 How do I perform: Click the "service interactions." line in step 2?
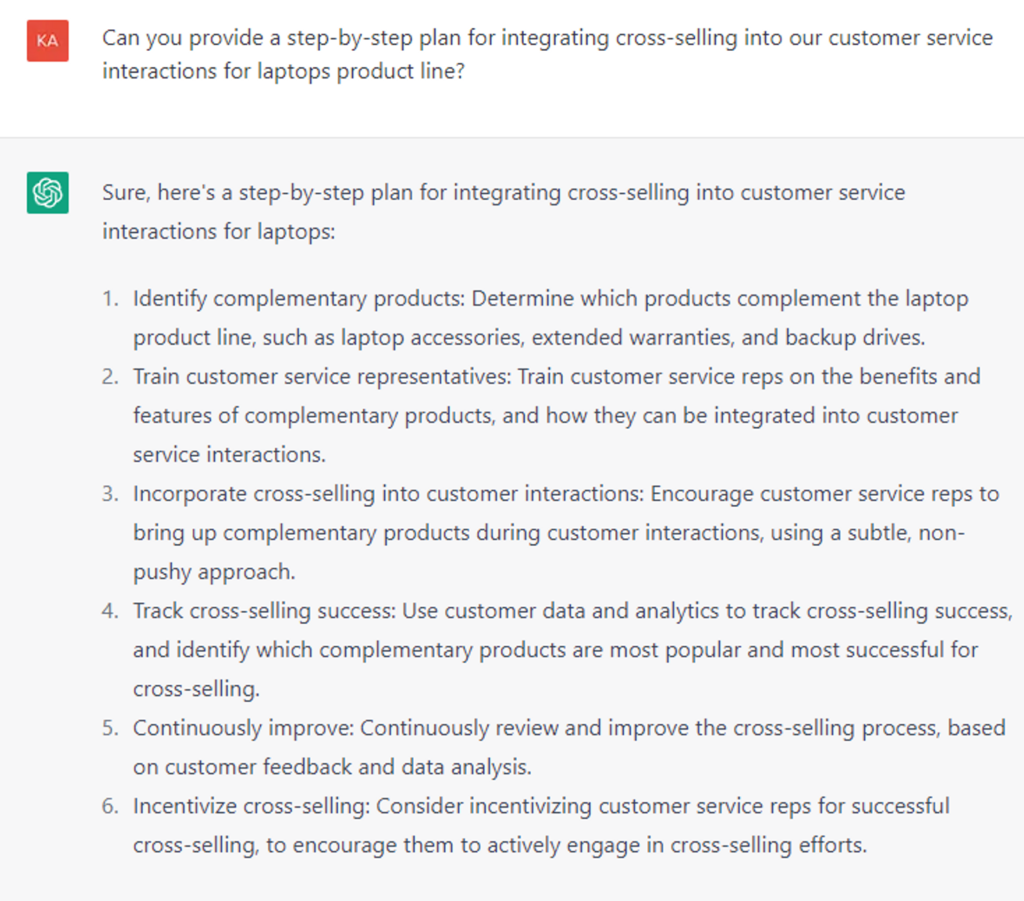(x=229, y=455)
